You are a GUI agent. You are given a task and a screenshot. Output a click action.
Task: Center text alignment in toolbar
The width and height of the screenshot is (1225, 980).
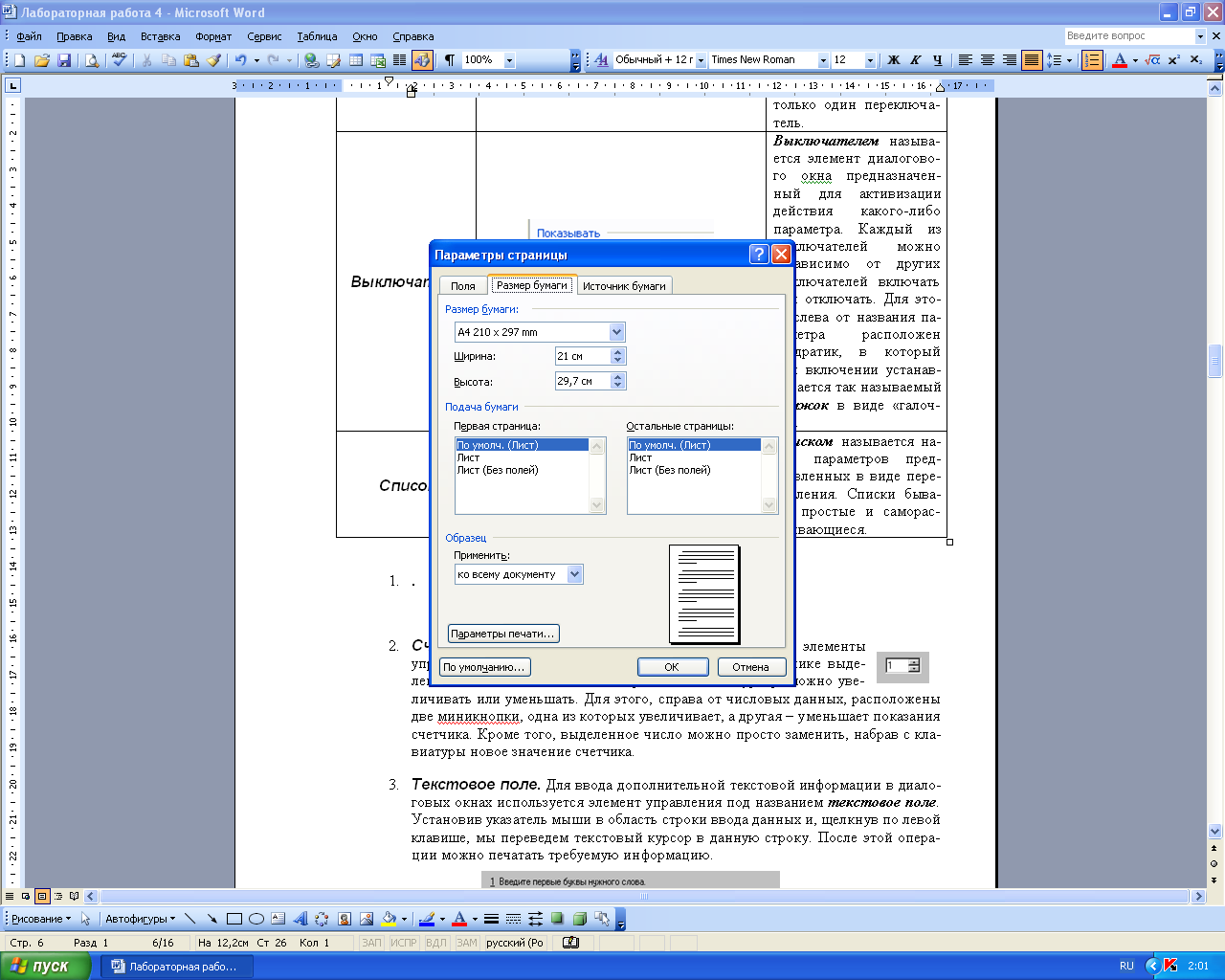(x=988, y=60)
